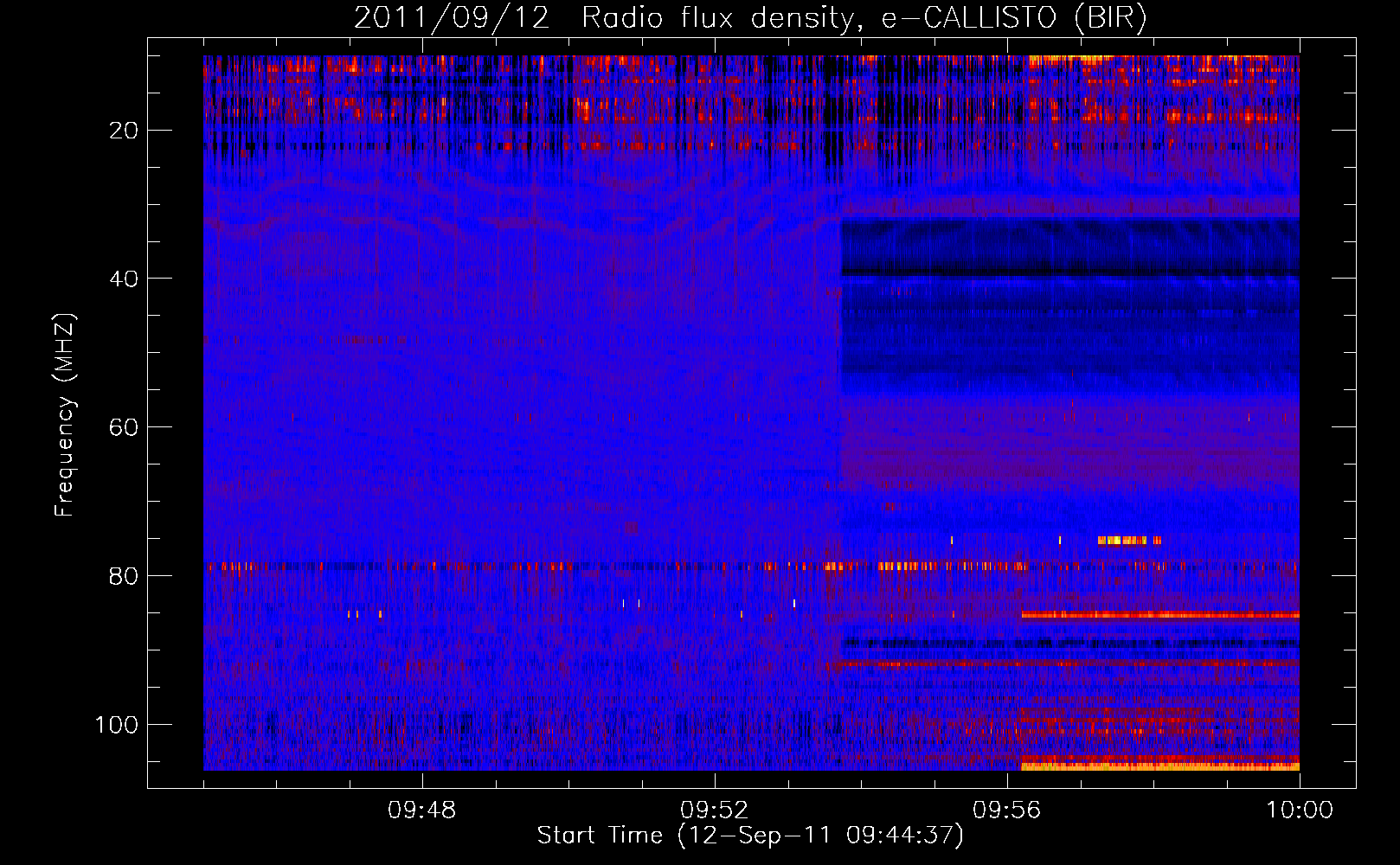Click the 09:52 time tick label
The image size is (1400, 865).
click(x=715, y=811)
